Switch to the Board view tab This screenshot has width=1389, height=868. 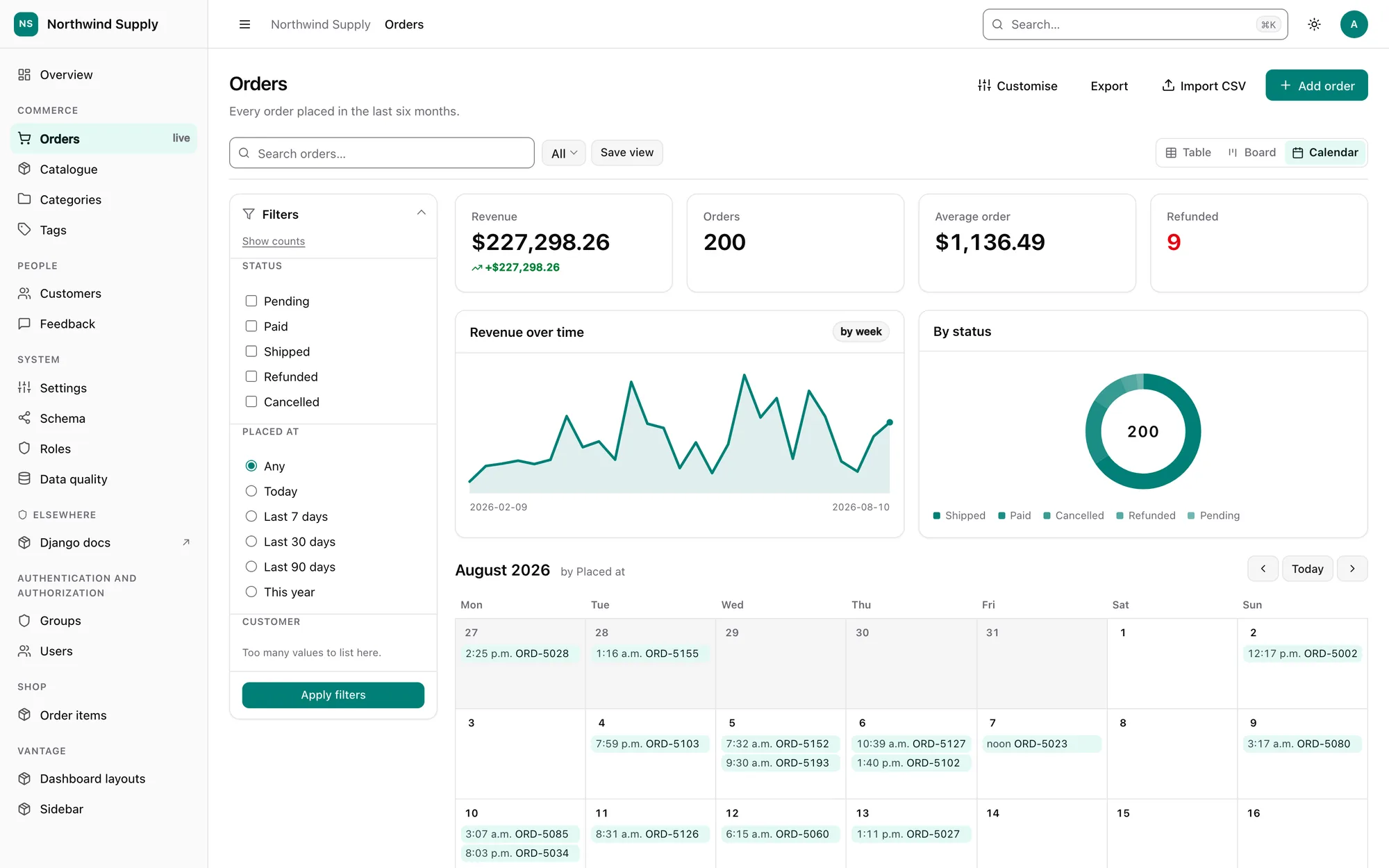pos(1251,153)
